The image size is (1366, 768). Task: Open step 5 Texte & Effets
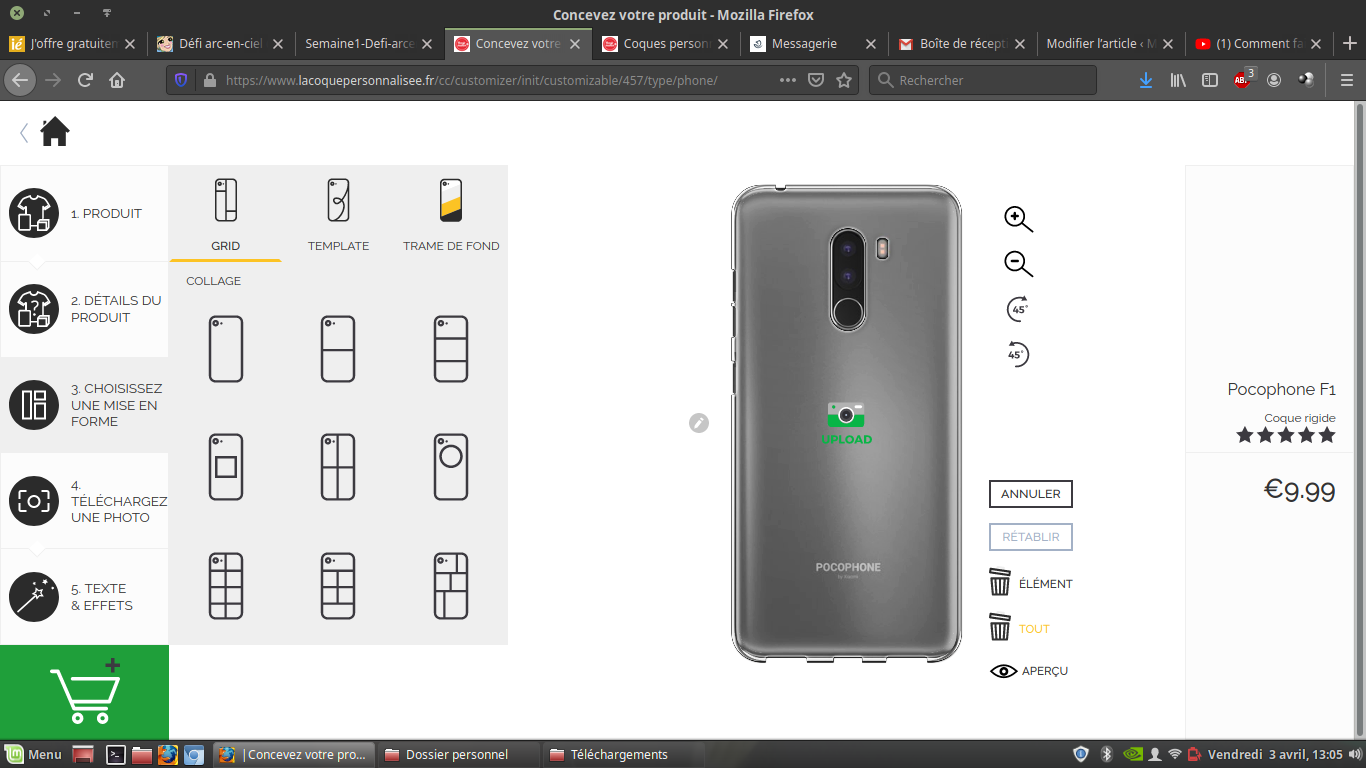tap(84, 597)
